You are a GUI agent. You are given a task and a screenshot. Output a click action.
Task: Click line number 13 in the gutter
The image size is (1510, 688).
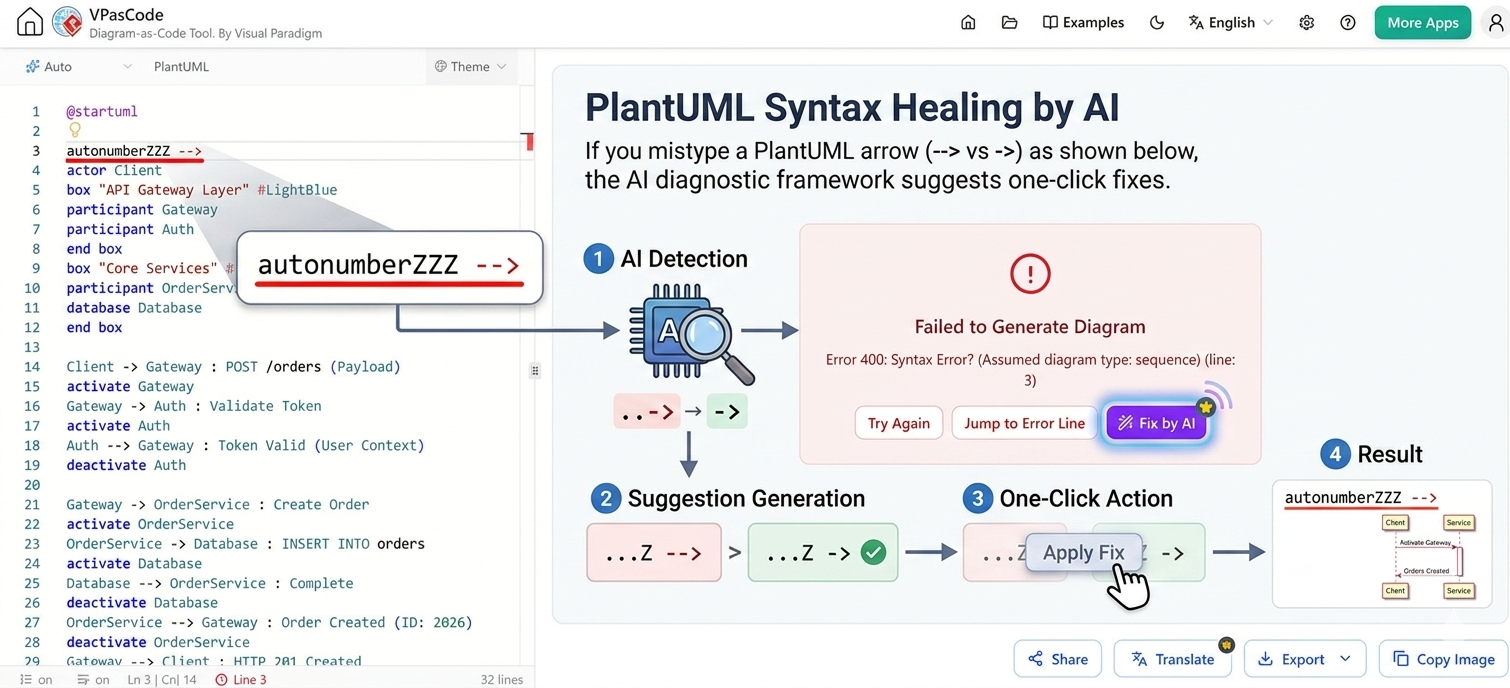(x=35, y=347)
